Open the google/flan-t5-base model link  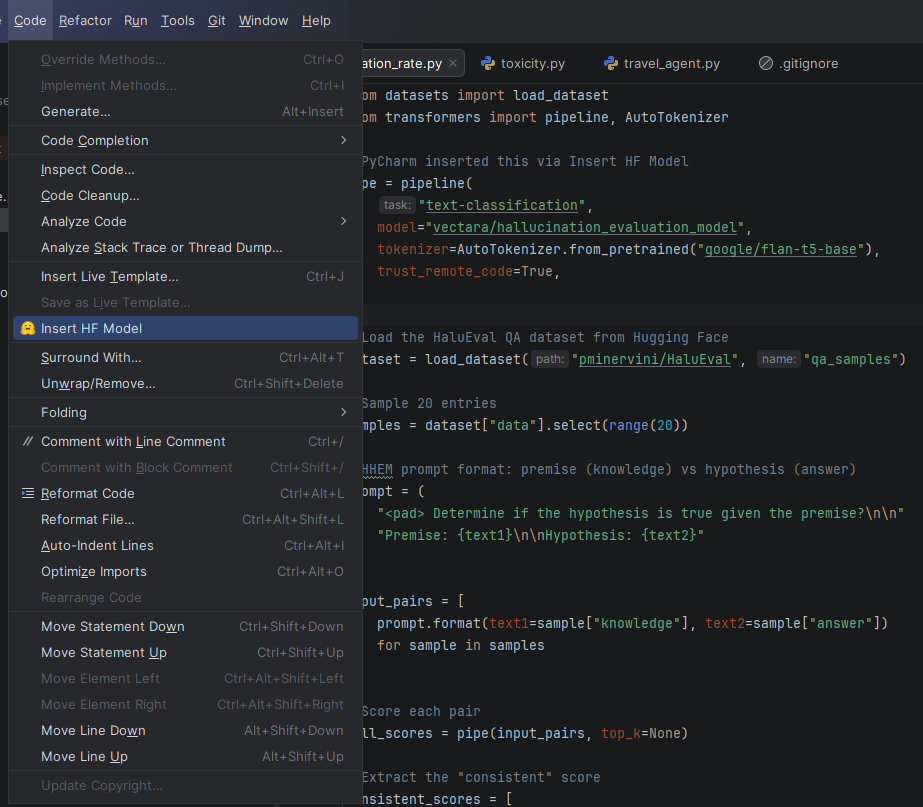pos(781,250)
